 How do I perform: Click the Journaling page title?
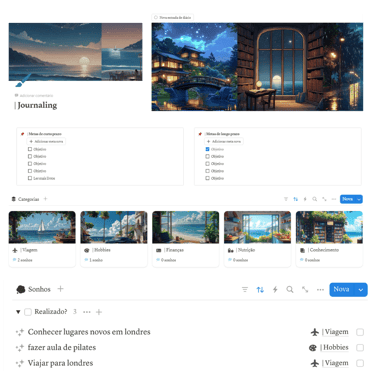coord(37,105)
